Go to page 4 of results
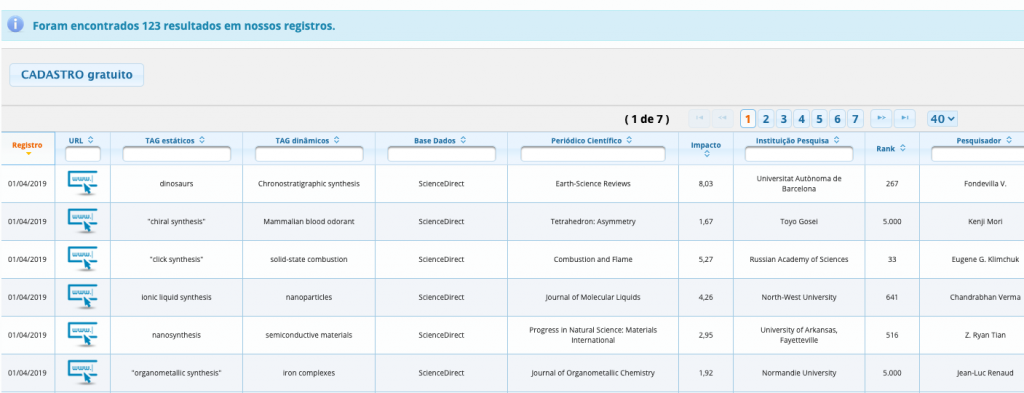The height and width of the screenshot is (393, 1024). [801, 119]
